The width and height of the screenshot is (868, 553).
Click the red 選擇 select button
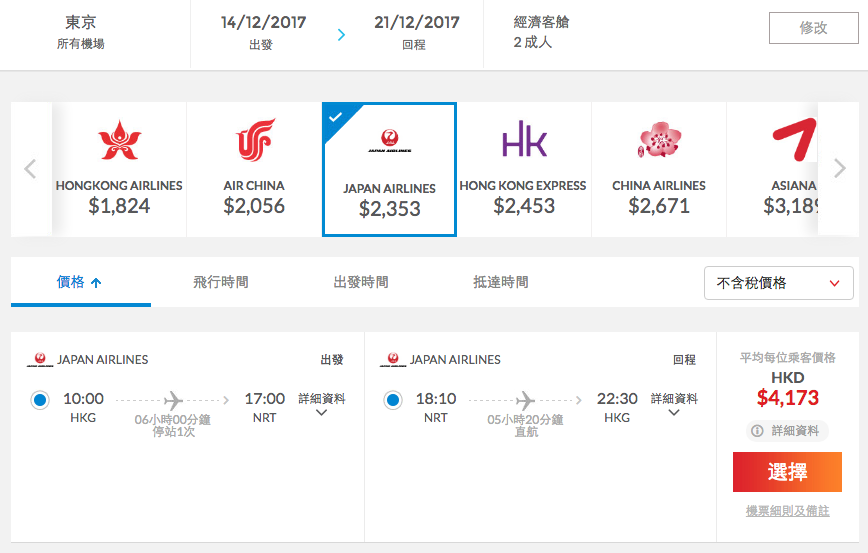[x=787, y=472]
